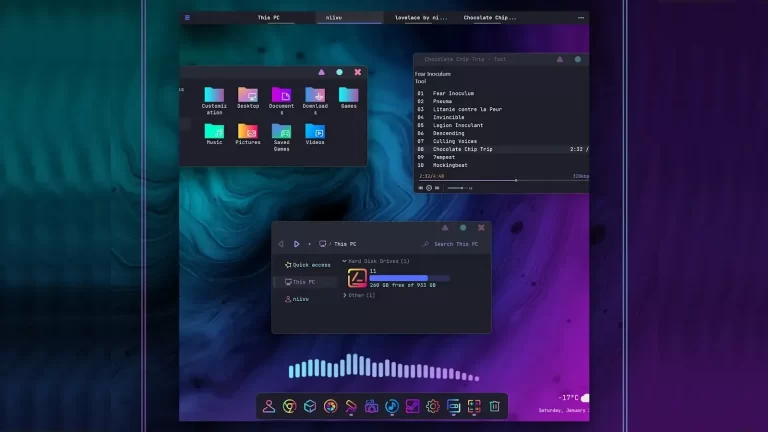Expand the Other (1) group

click(345, 296)
